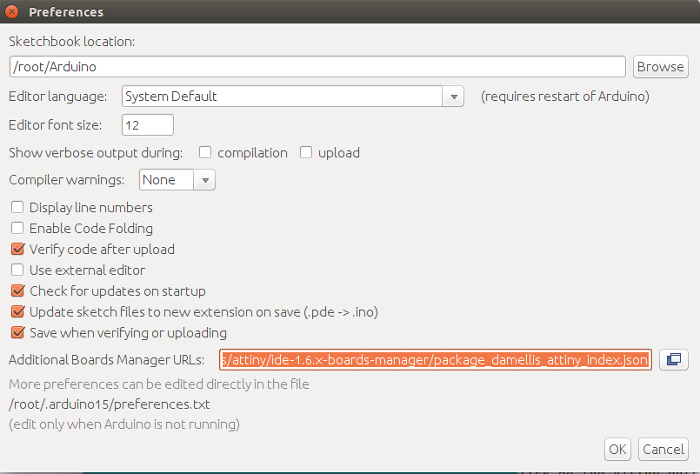Screen dimensions: 700x474
Task: Expand the Editor language dropdown arrow
Action: point(454,96)
